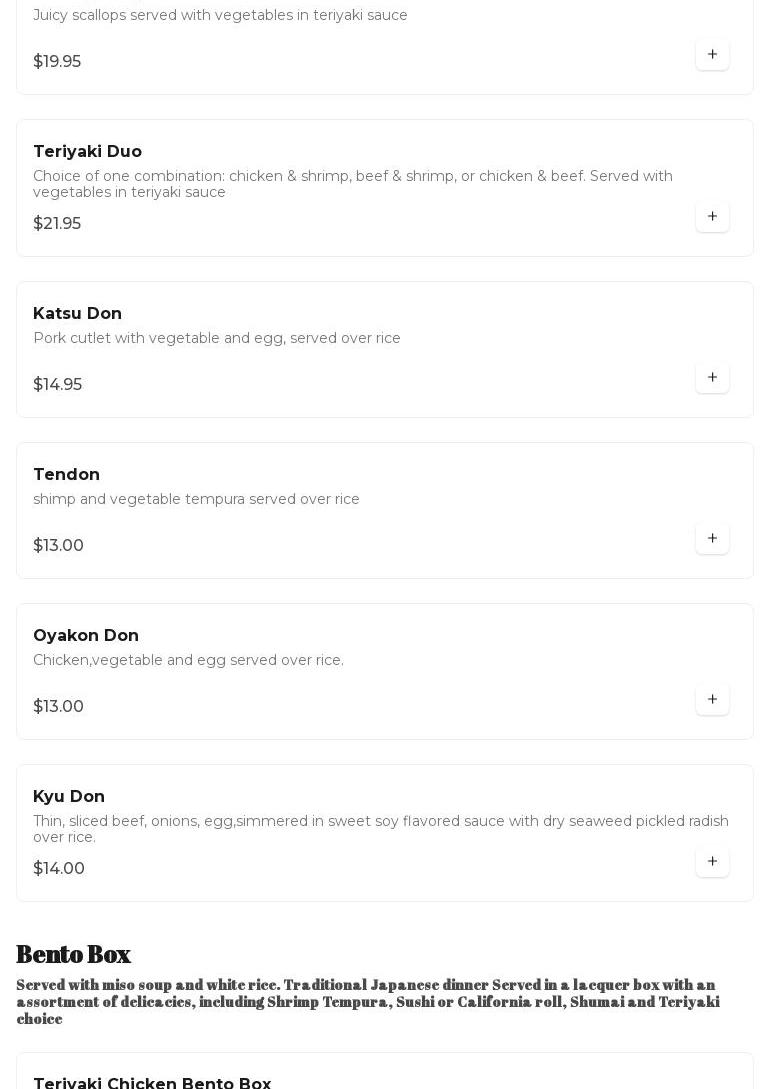Screen dimensions: 770x1089
Task: Click the Kyu Don sliced beef description
Action: pos(380,829)
